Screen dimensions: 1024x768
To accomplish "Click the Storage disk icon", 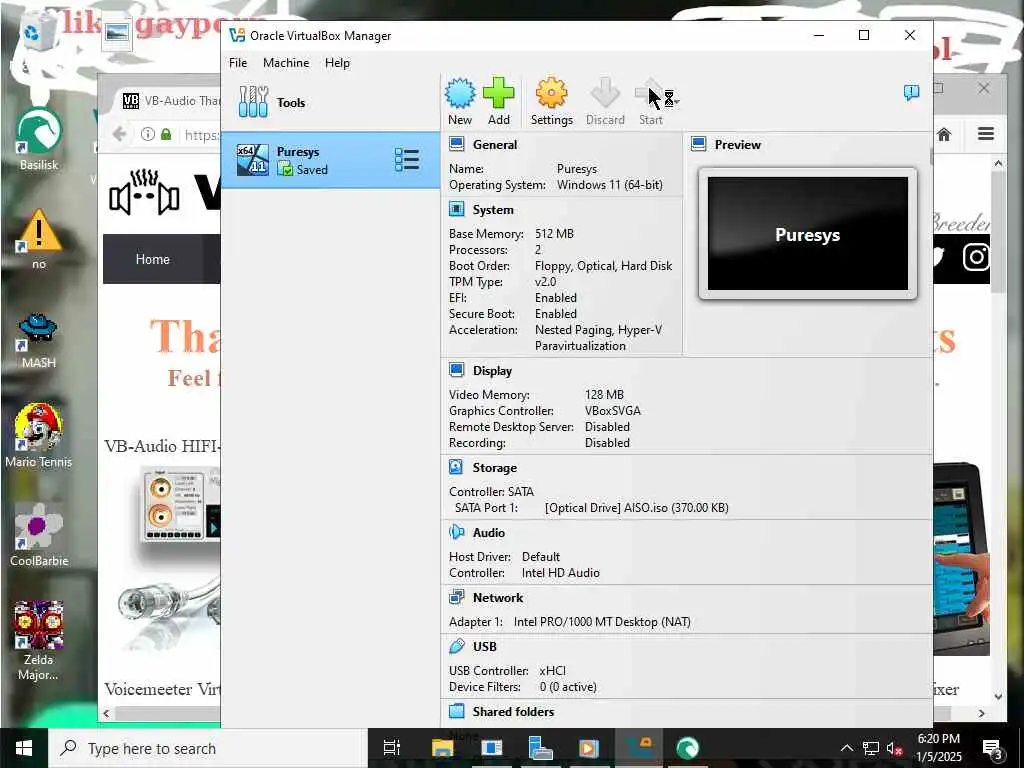I will point(456,468).
